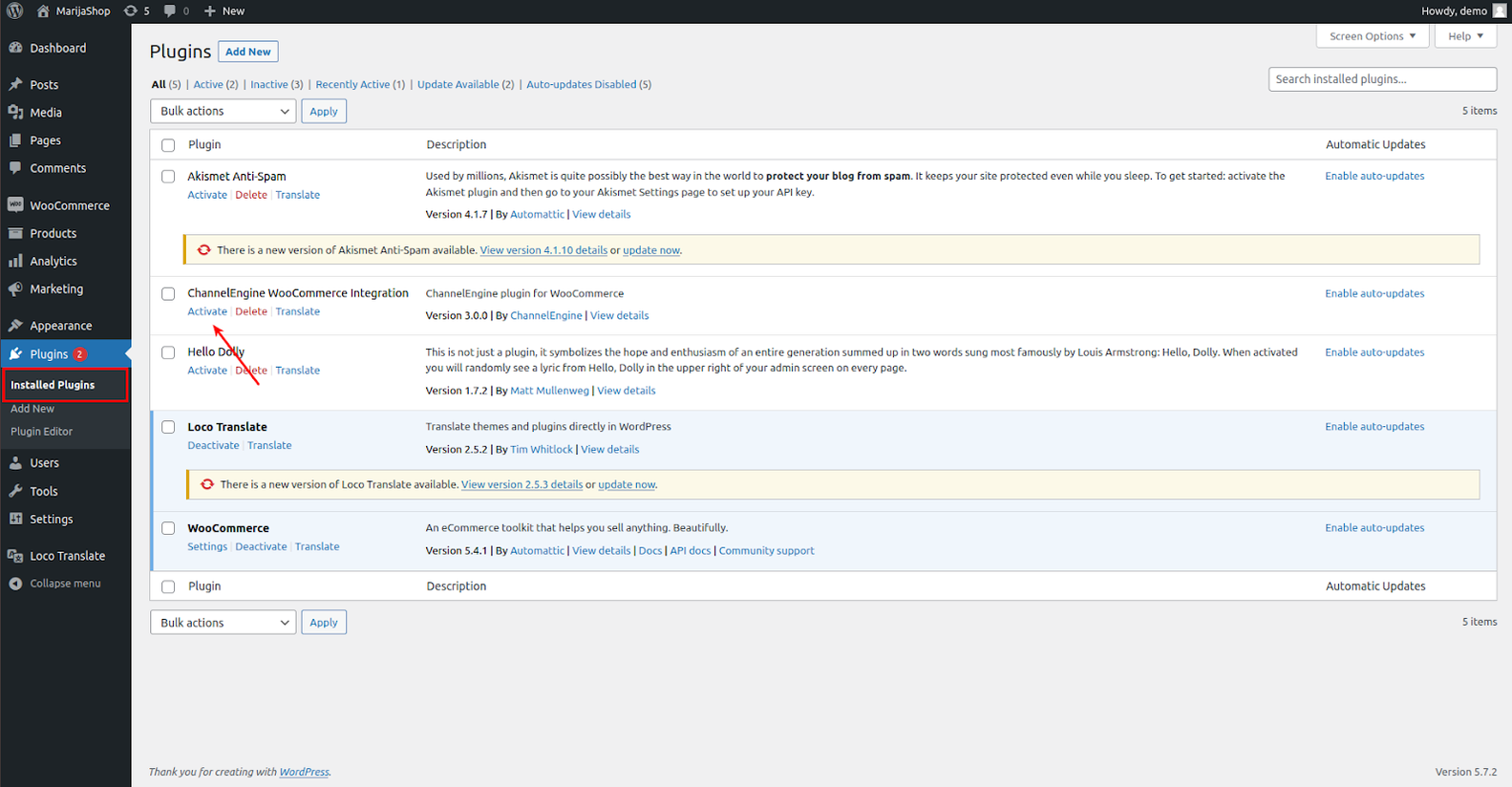Open WooCommerce Community support link
This screenshot has height=787, width=1512.
(766, 550)
